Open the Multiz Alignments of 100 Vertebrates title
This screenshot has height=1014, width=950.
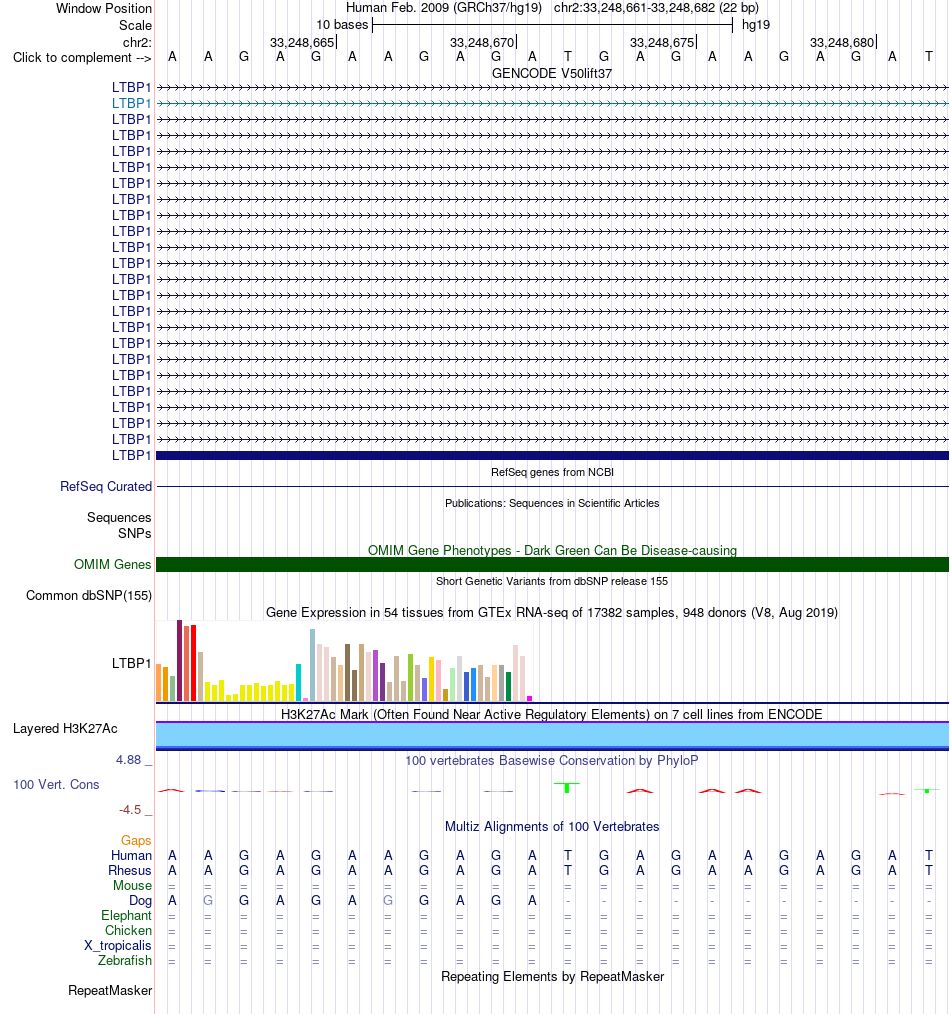[x=552, y=826]
